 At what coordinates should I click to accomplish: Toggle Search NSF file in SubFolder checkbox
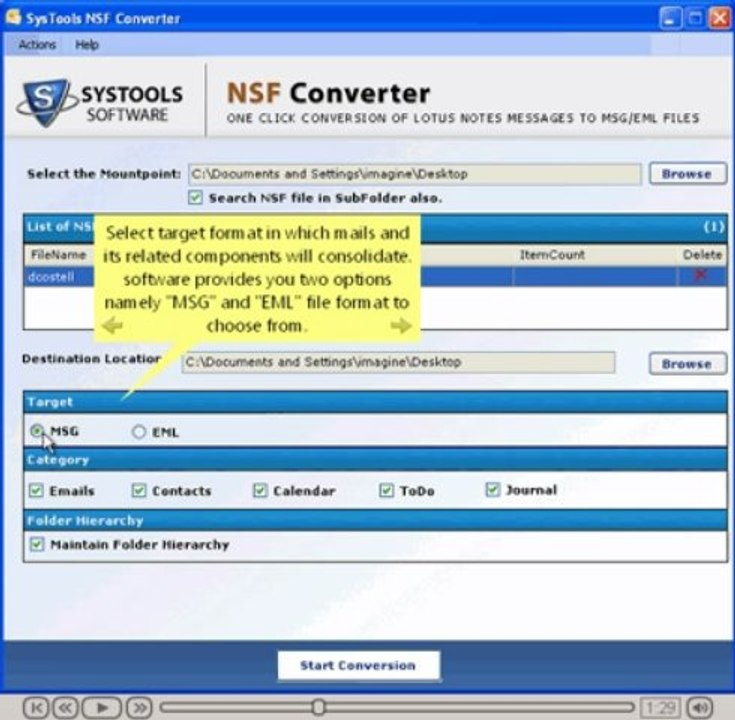195,197
